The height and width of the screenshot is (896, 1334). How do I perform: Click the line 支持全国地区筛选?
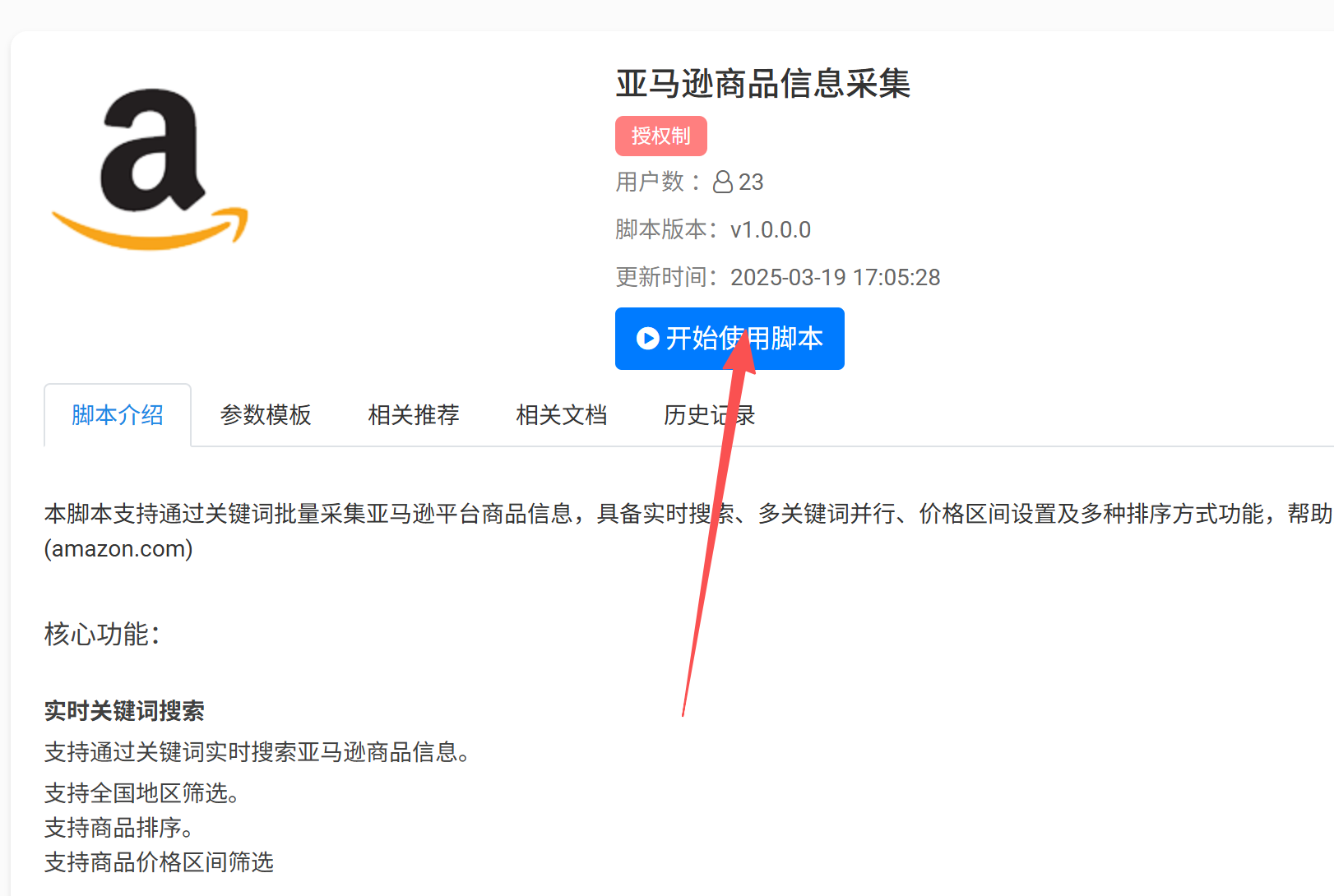pyautogui.click(x=142, y=793)
